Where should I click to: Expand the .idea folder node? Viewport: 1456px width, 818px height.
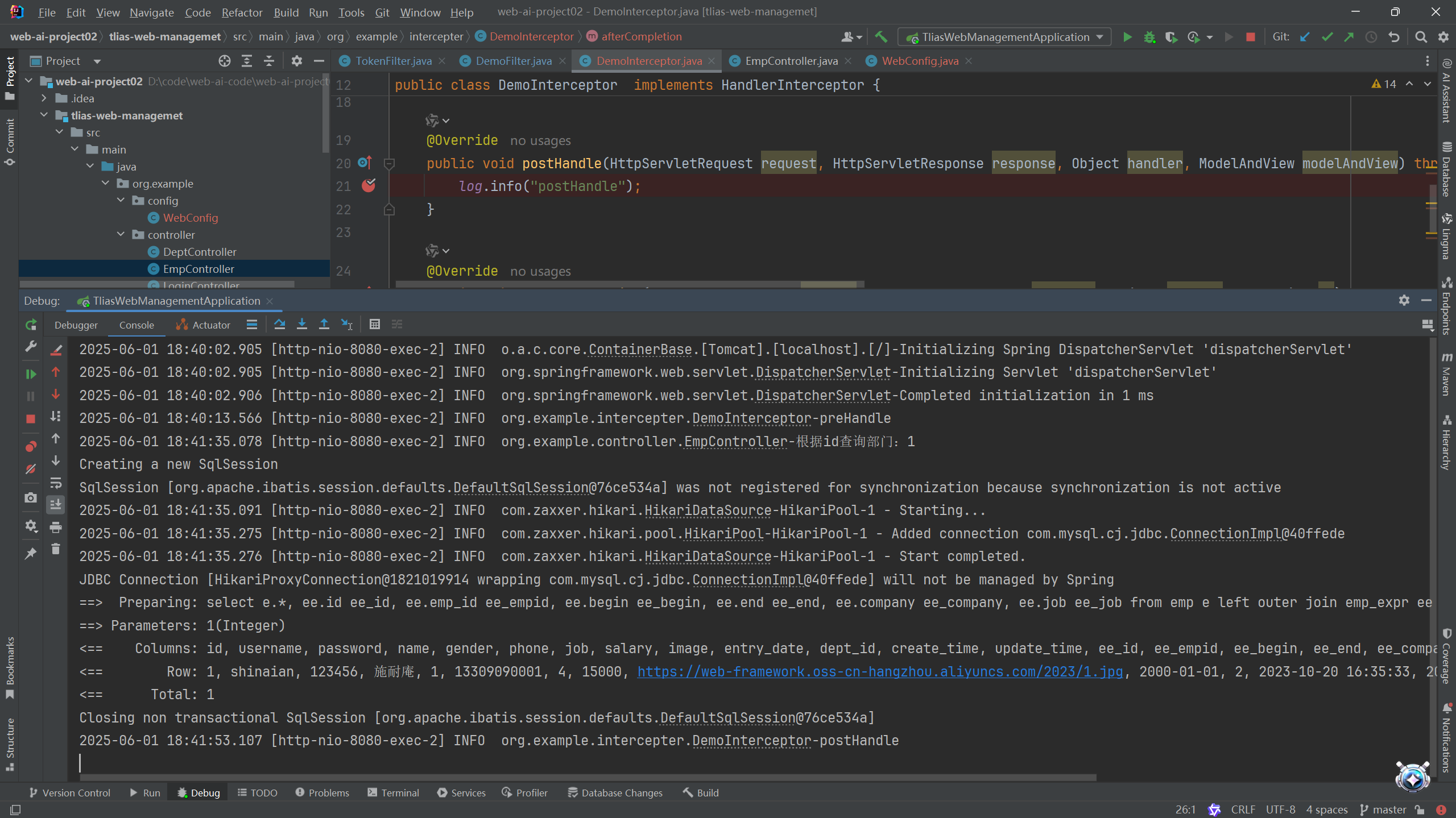[44, 98]
